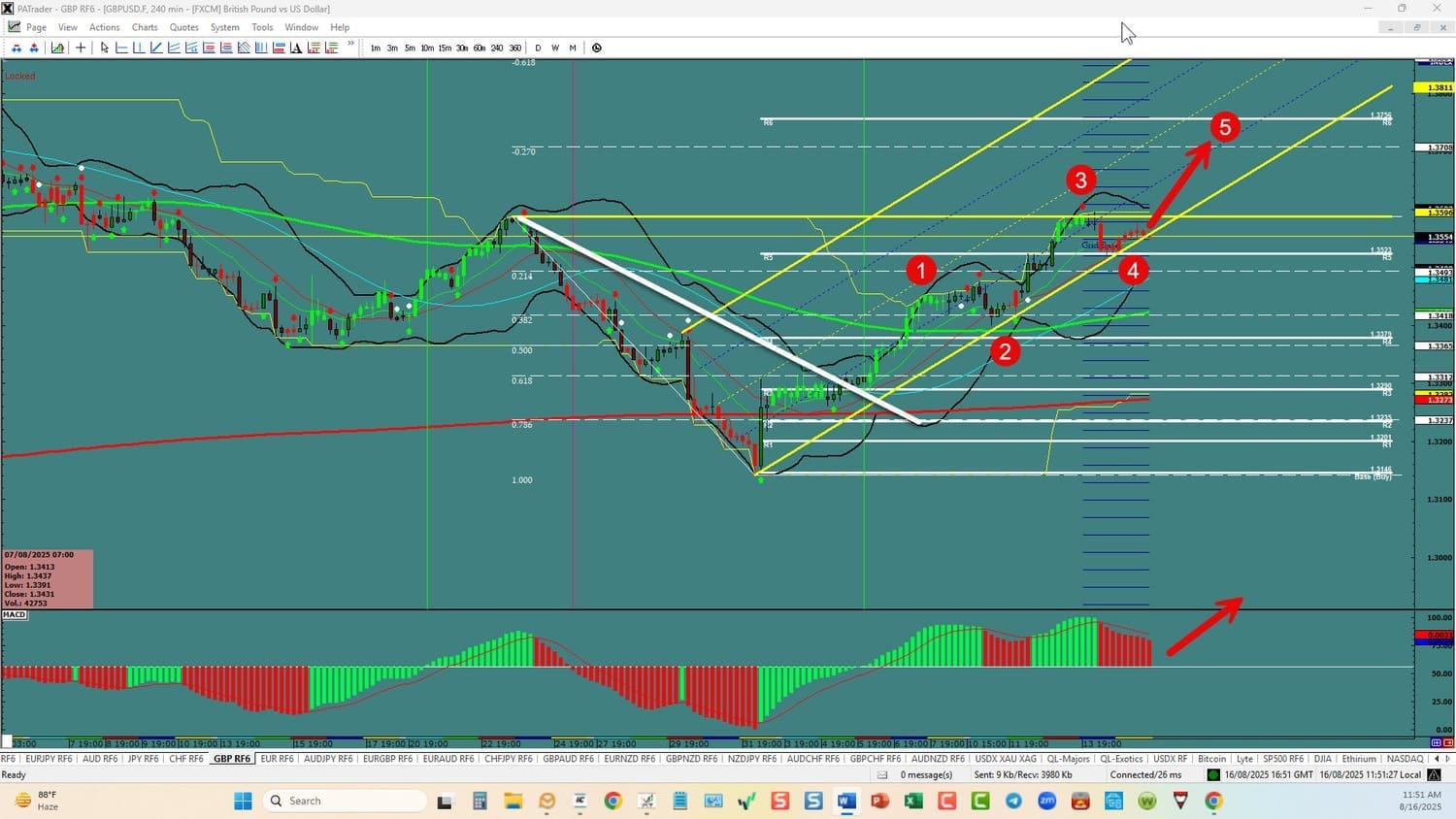Switch chart to 60m timeframe

(x=480, y=48)
